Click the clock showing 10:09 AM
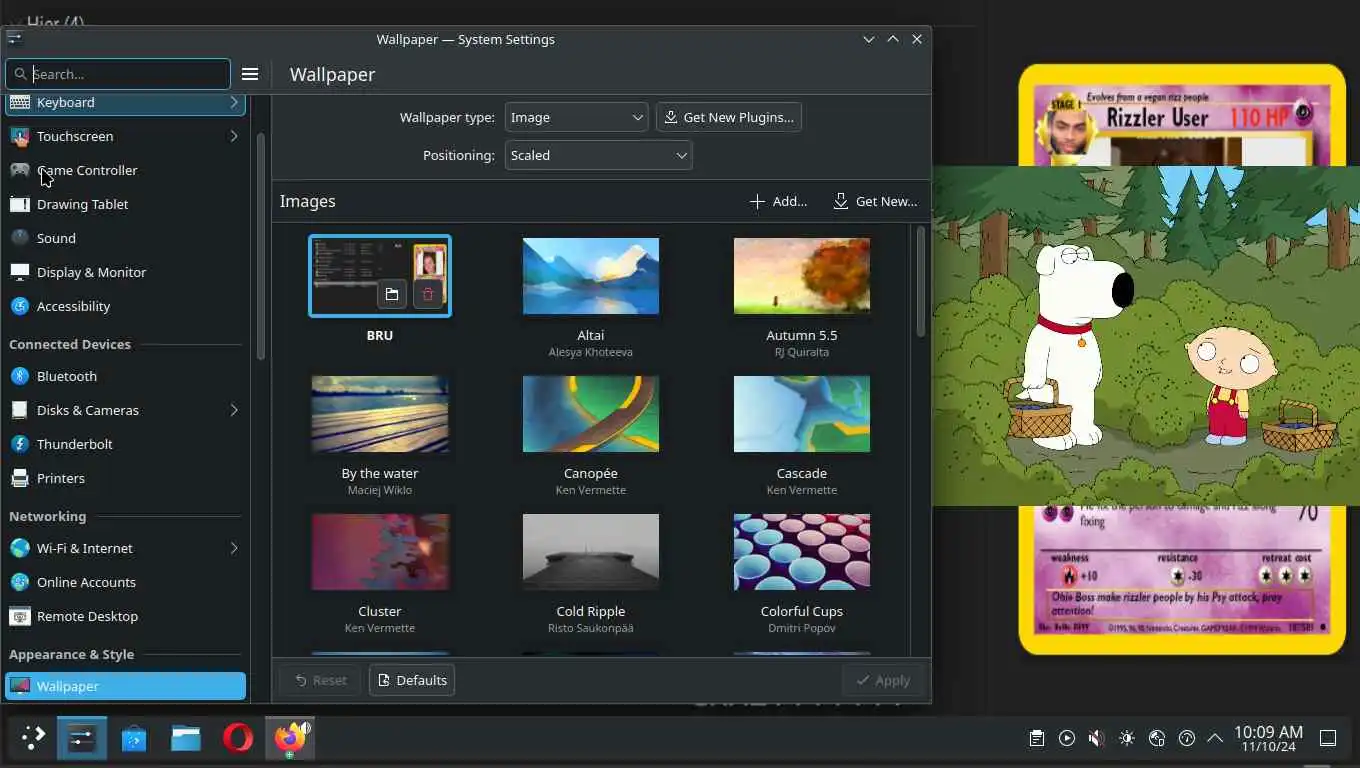 (x=1268, y=739)
